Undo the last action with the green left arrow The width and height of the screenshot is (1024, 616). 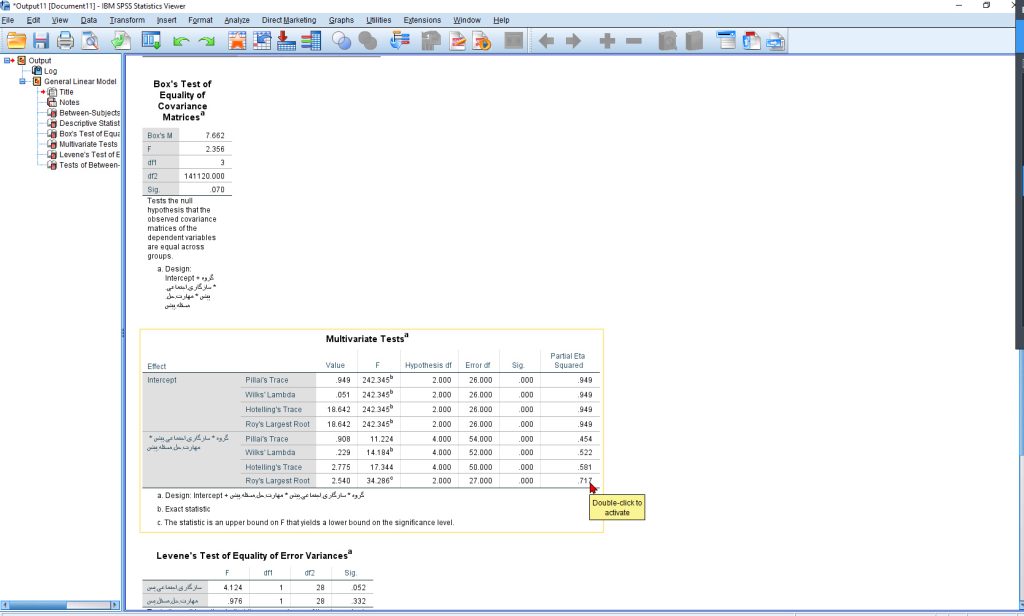181,41
